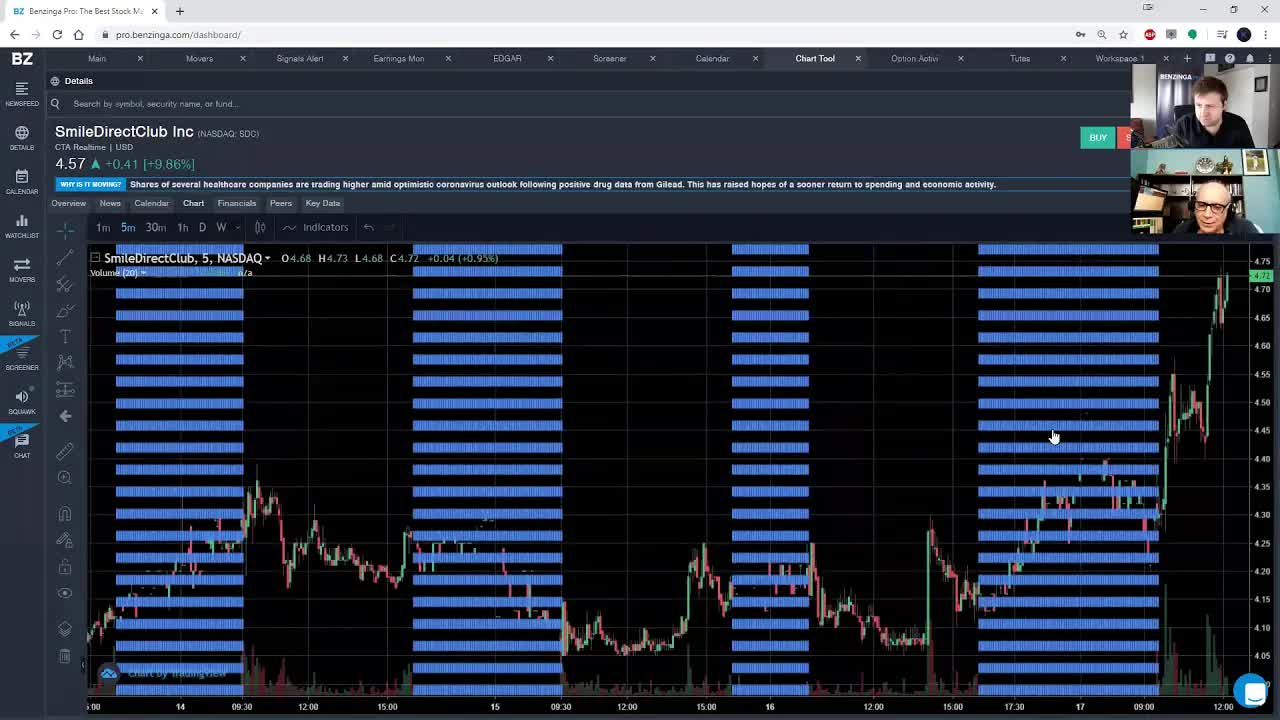The height and width of the screenshot is (720, 1280).
Task: Toggle lock all drawing tools
Action: tap(65, 567)
